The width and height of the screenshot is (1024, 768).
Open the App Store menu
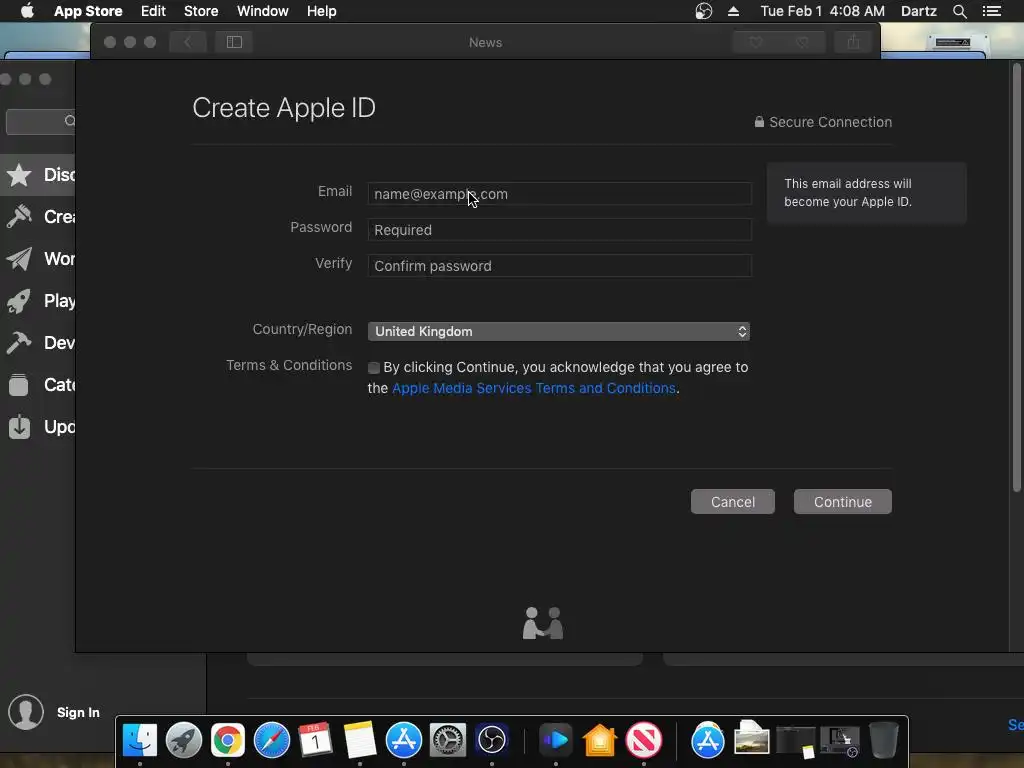[88, 11]
